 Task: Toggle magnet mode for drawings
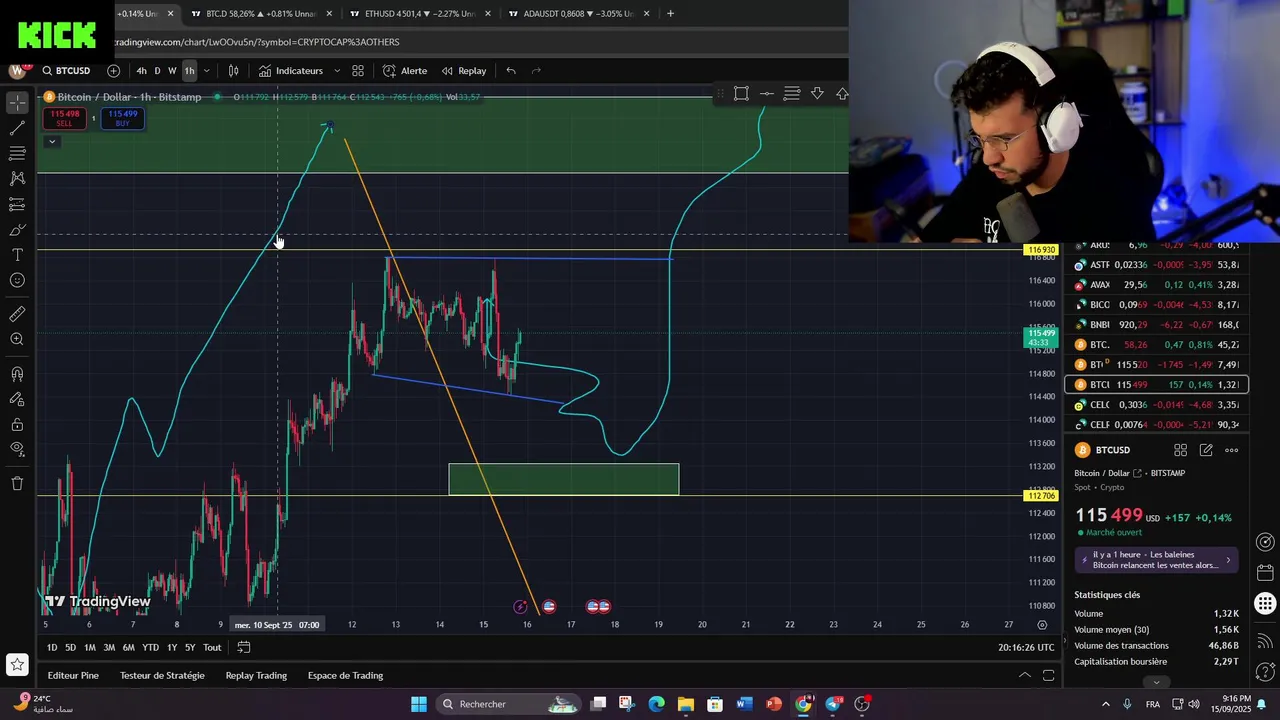[17, 374]
